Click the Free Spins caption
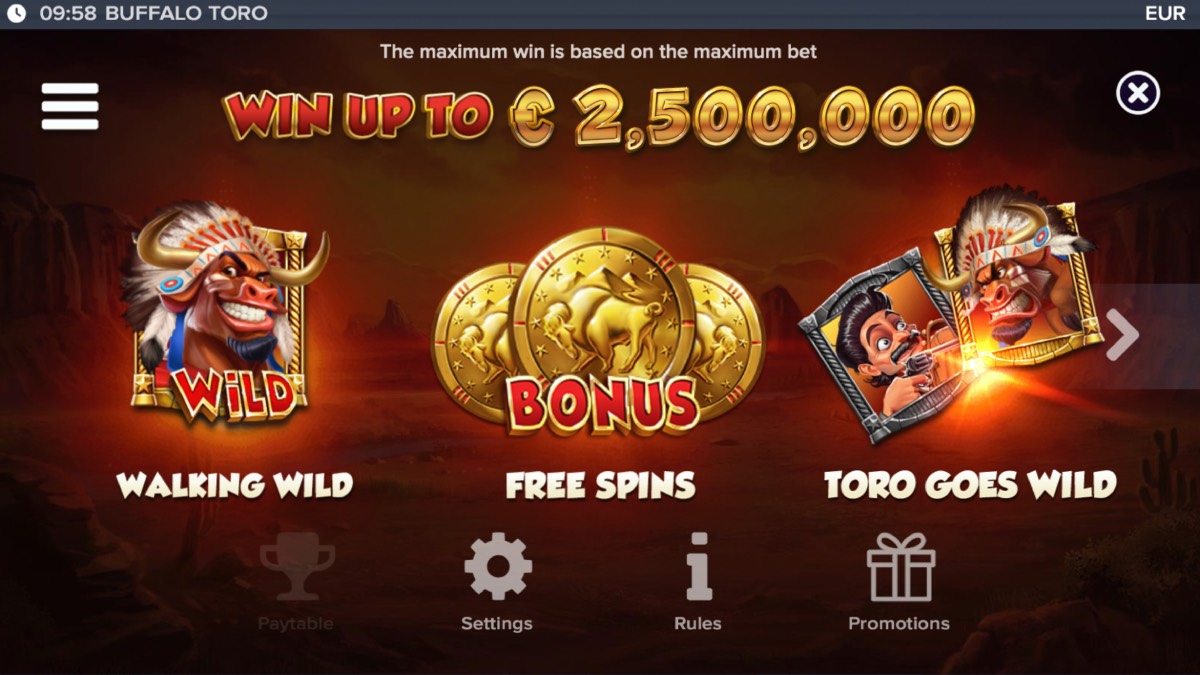1200x675 pixels. point(600,485)
